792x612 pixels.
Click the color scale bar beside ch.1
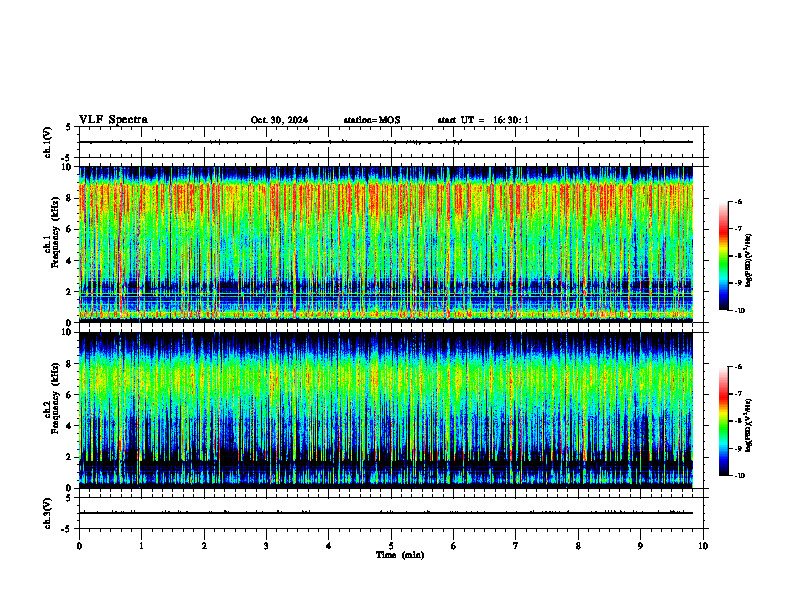click(x=723, y=256)
